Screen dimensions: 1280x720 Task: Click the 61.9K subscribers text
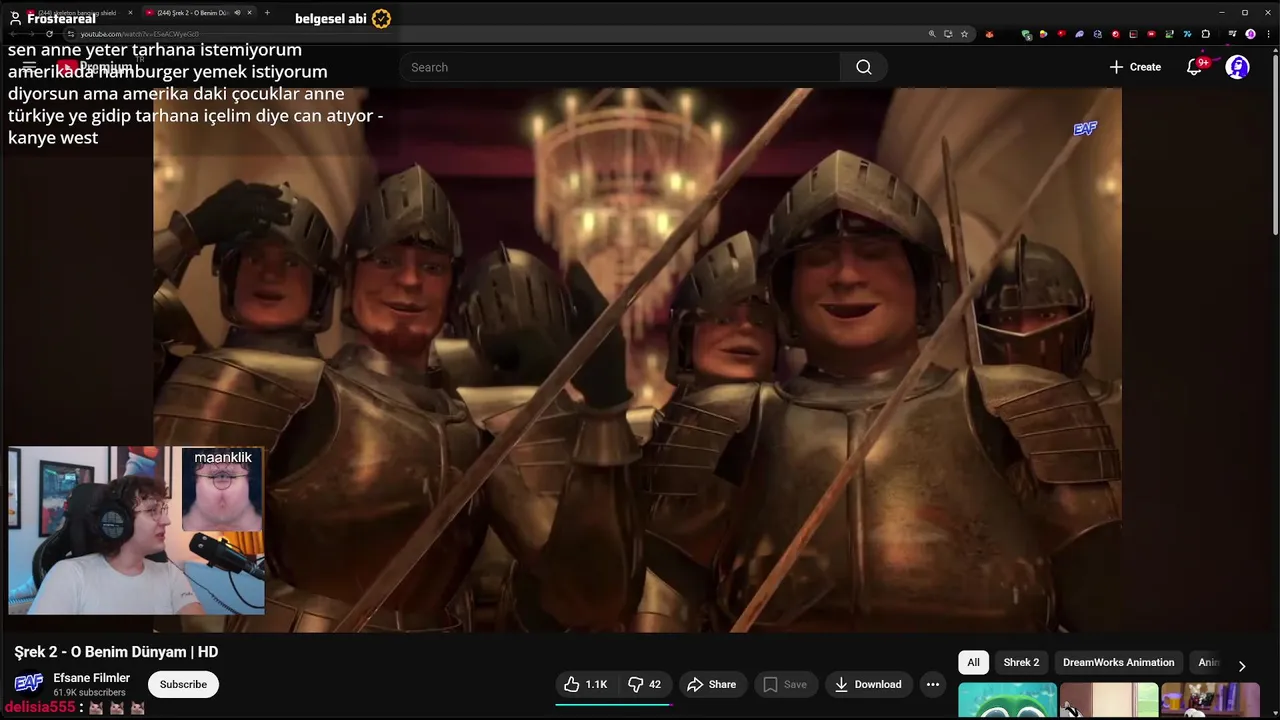tap(90, 692)
